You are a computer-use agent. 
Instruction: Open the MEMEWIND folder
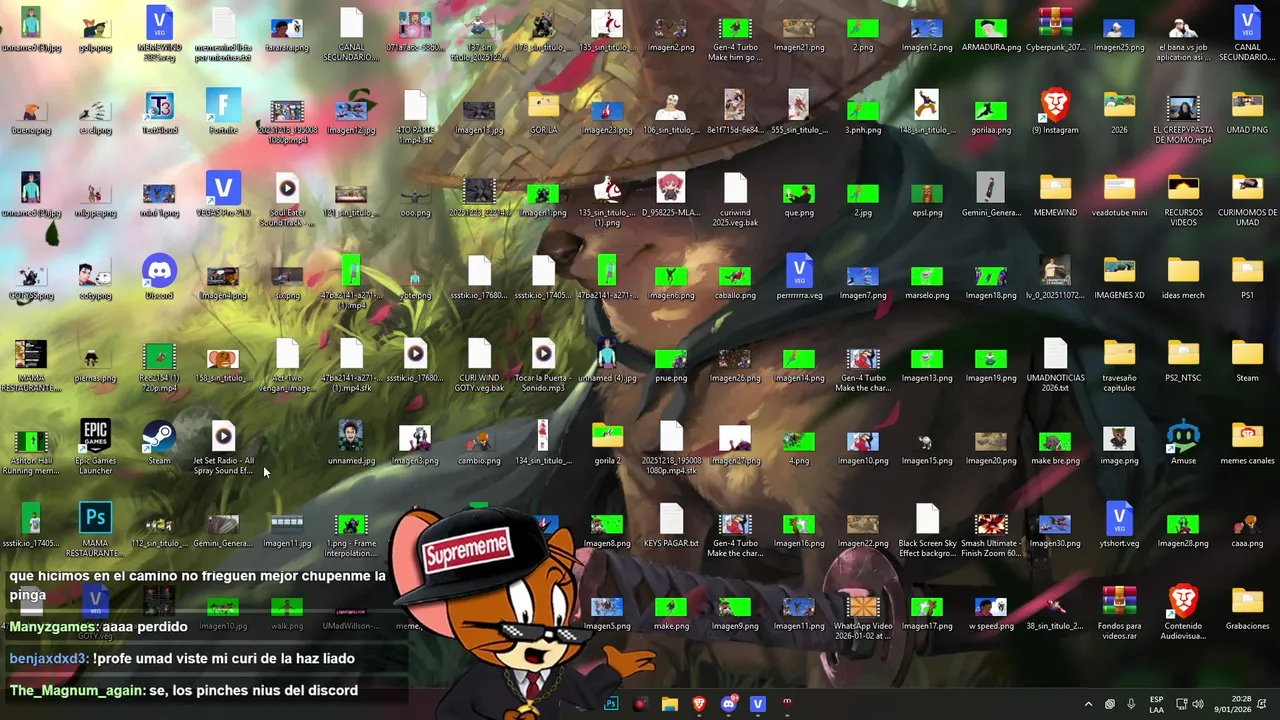point(1055,195)
